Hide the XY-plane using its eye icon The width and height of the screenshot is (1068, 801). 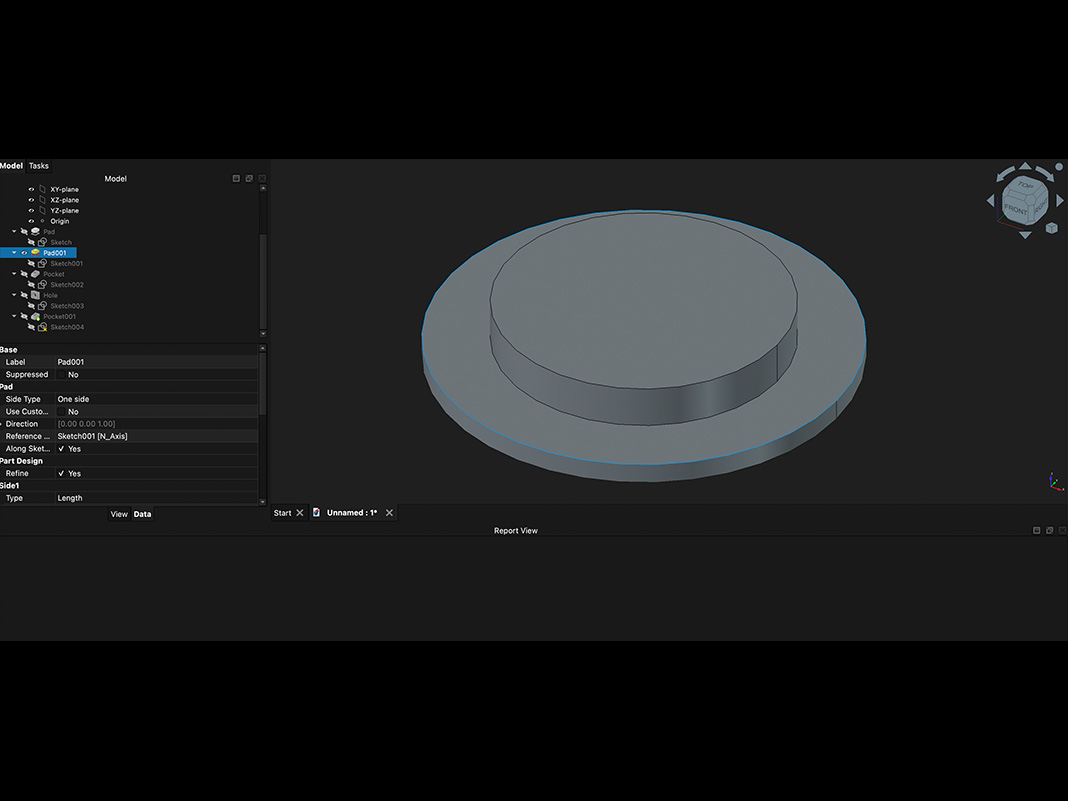coord(31,189)
